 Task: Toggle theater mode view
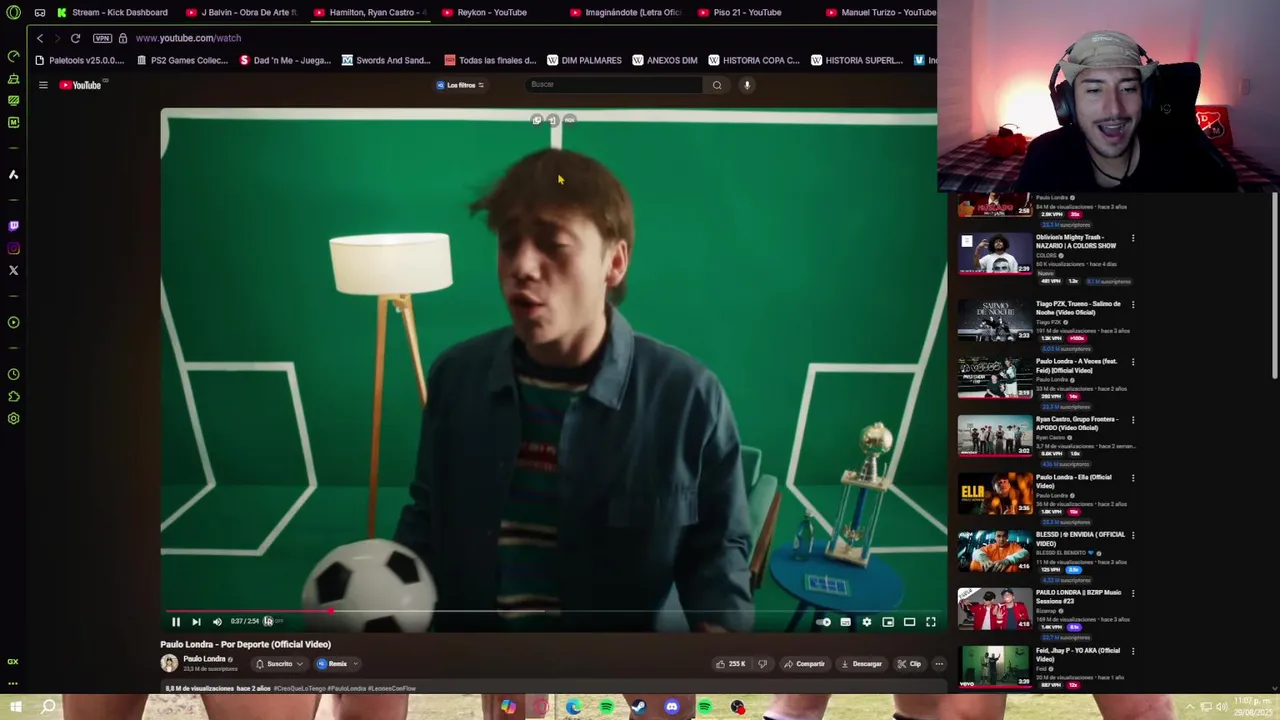point(909,622)
